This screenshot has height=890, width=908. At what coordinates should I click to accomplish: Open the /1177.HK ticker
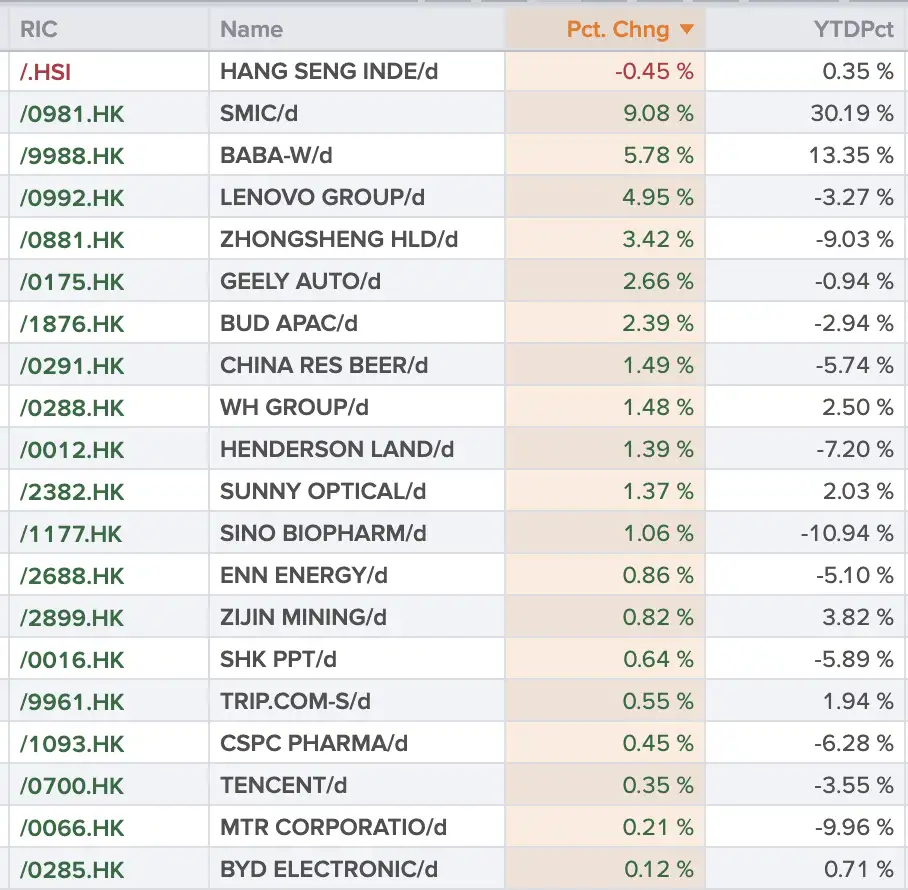71,534
